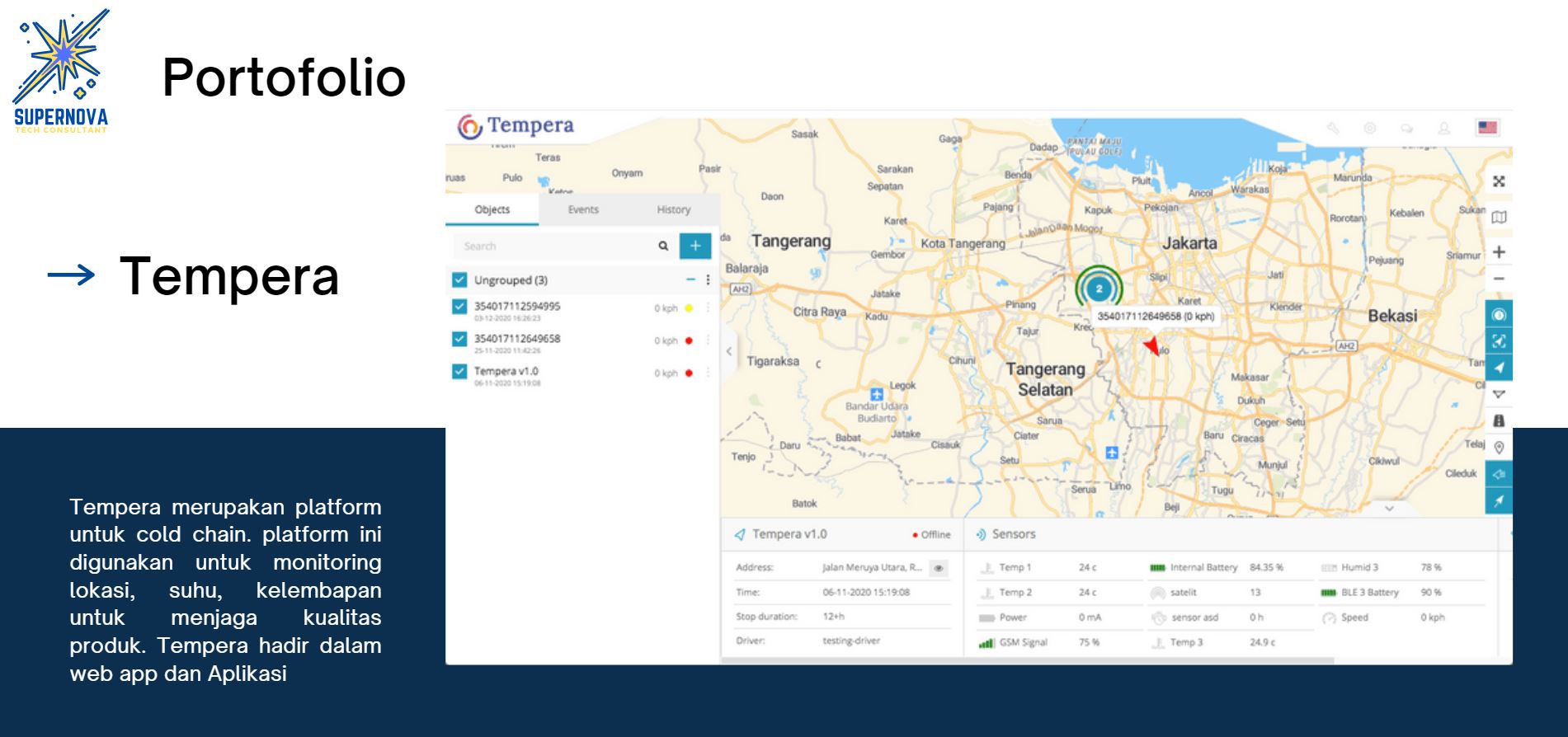This screenshot has width=1568, height=737.
Task: Uncheck the 354017112594995 object checkbox
Action: click(x=459, y=307)
